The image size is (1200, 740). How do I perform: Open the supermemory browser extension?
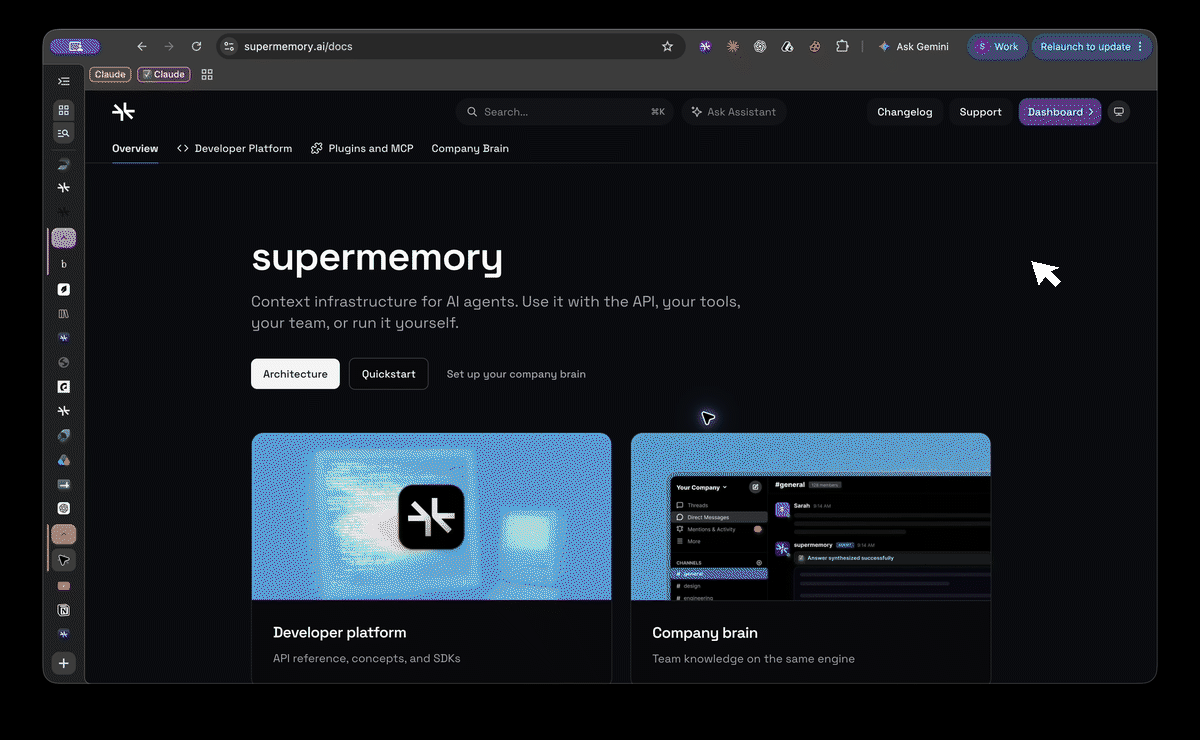[x=705, y=46]
